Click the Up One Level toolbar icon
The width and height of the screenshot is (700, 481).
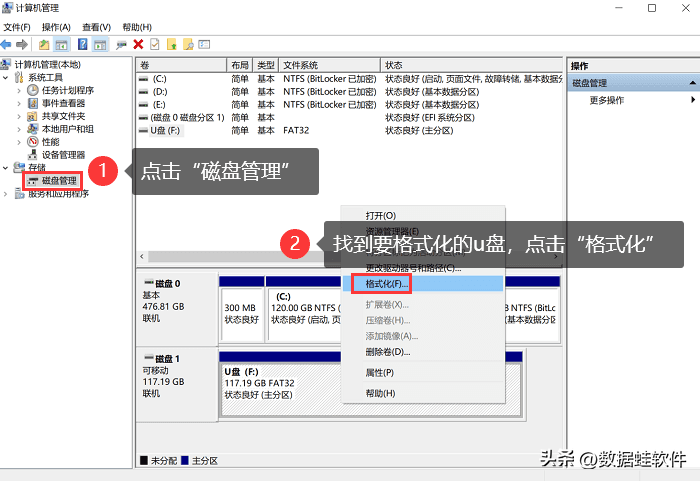[44, 45]
